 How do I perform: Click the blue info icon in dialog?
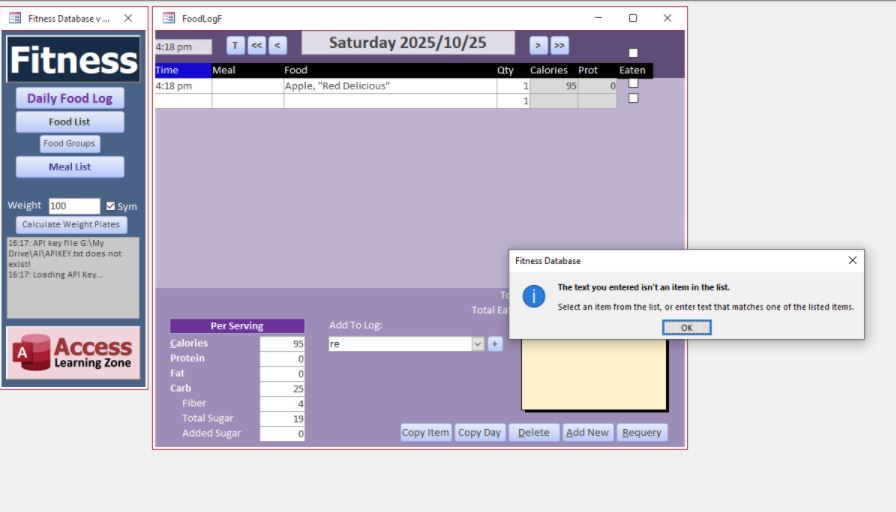click(534, 296)
